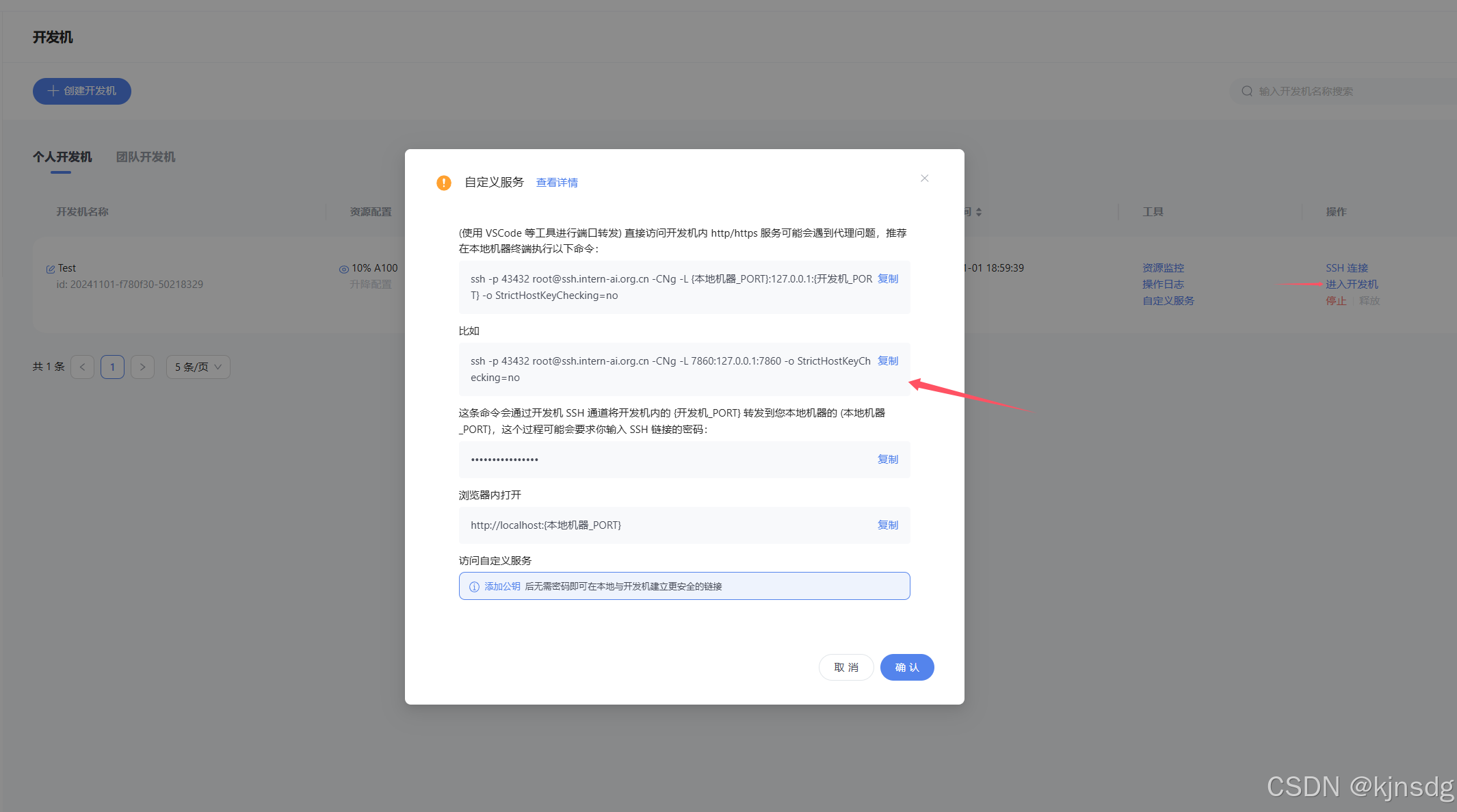This screenshot has height=812, width=1457.
Task: Click the plus icon on 创建开发机 button
Action: [x=53, y=91]
